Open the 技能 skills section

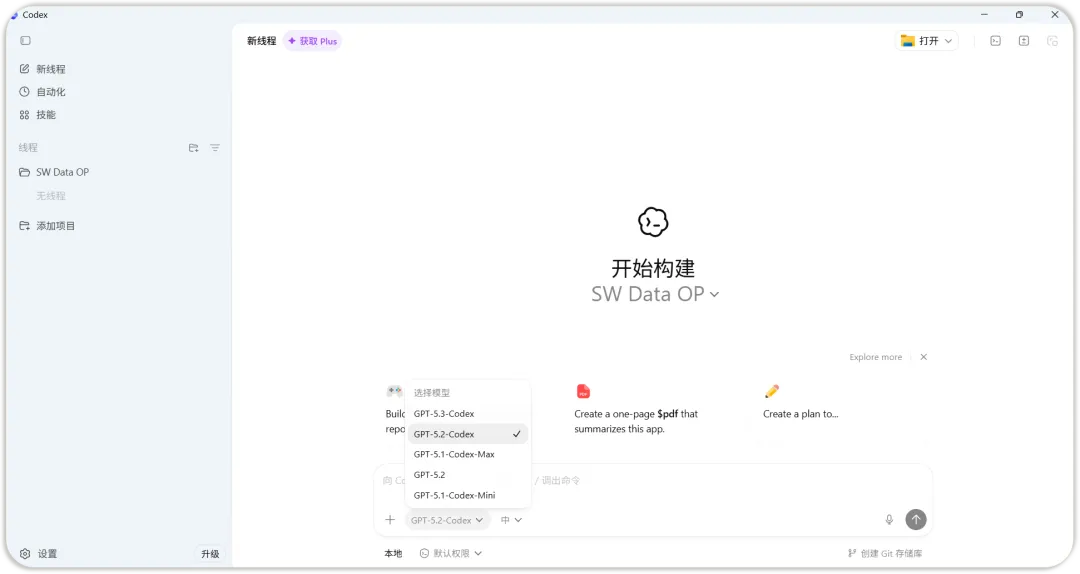[x=38, y=115]
